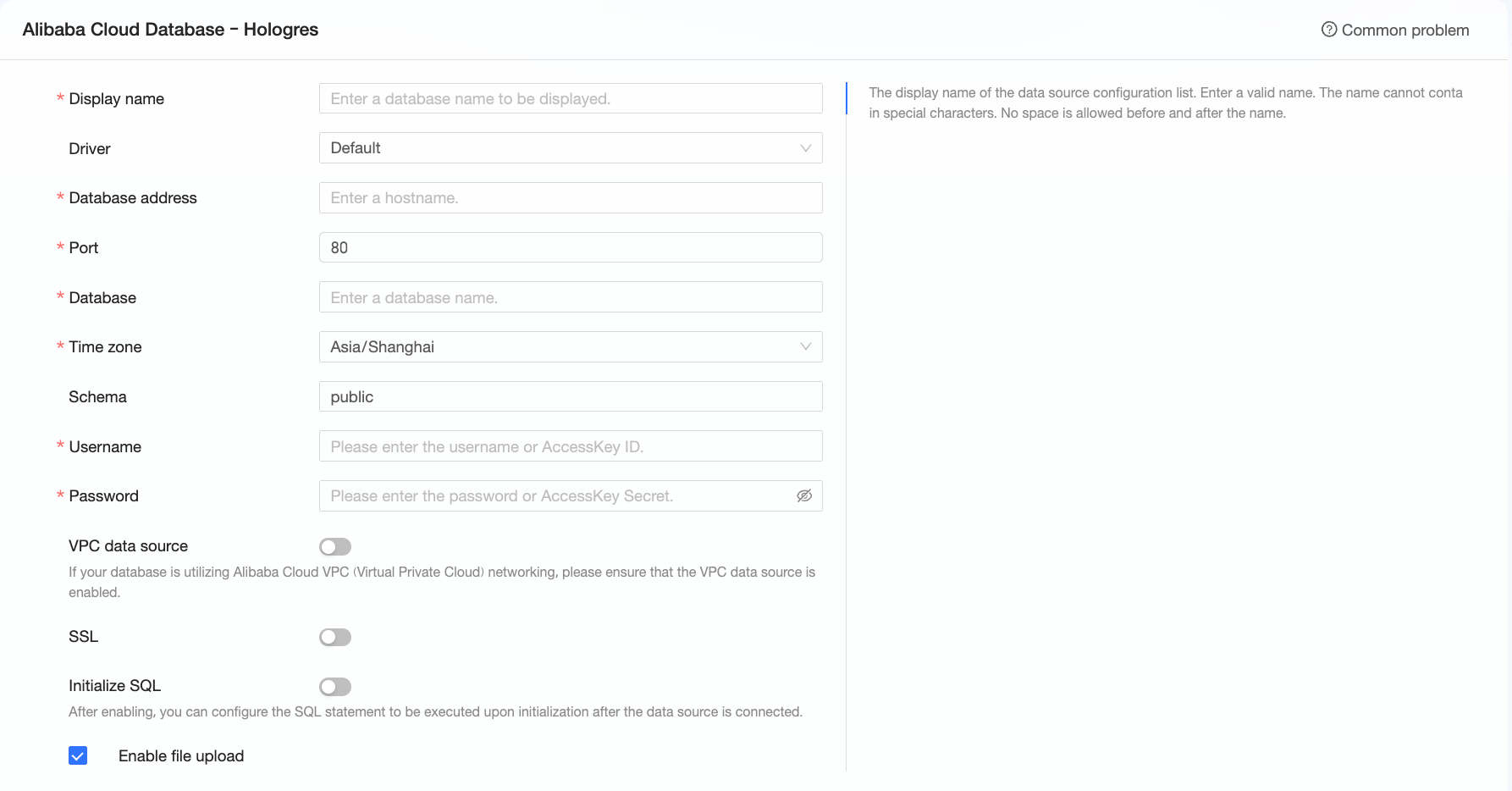Enable the Initialize SQL switch
The height and width of the screenshot is (791, 1512).
pyautogui.click(x=335, y=687)
